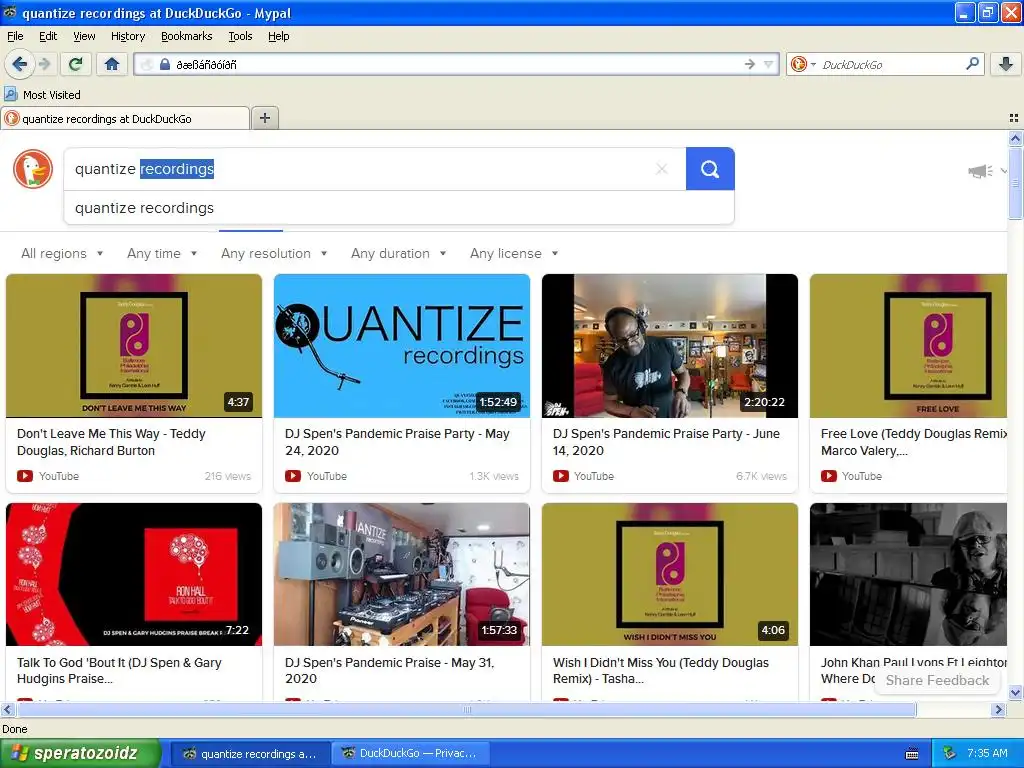The height and width of the screenshot is (768, 1024).
Task: Open the John Khan black-and-white video thumbnail
Action: [908, 574]
